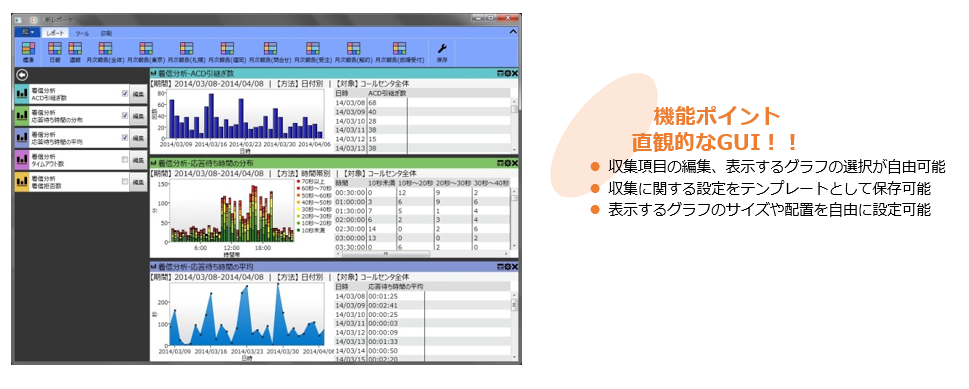
Task: Uncheck the 応答待ち時間の平均 checkbox
Action: pyautogui.click(x=125, y=138)
